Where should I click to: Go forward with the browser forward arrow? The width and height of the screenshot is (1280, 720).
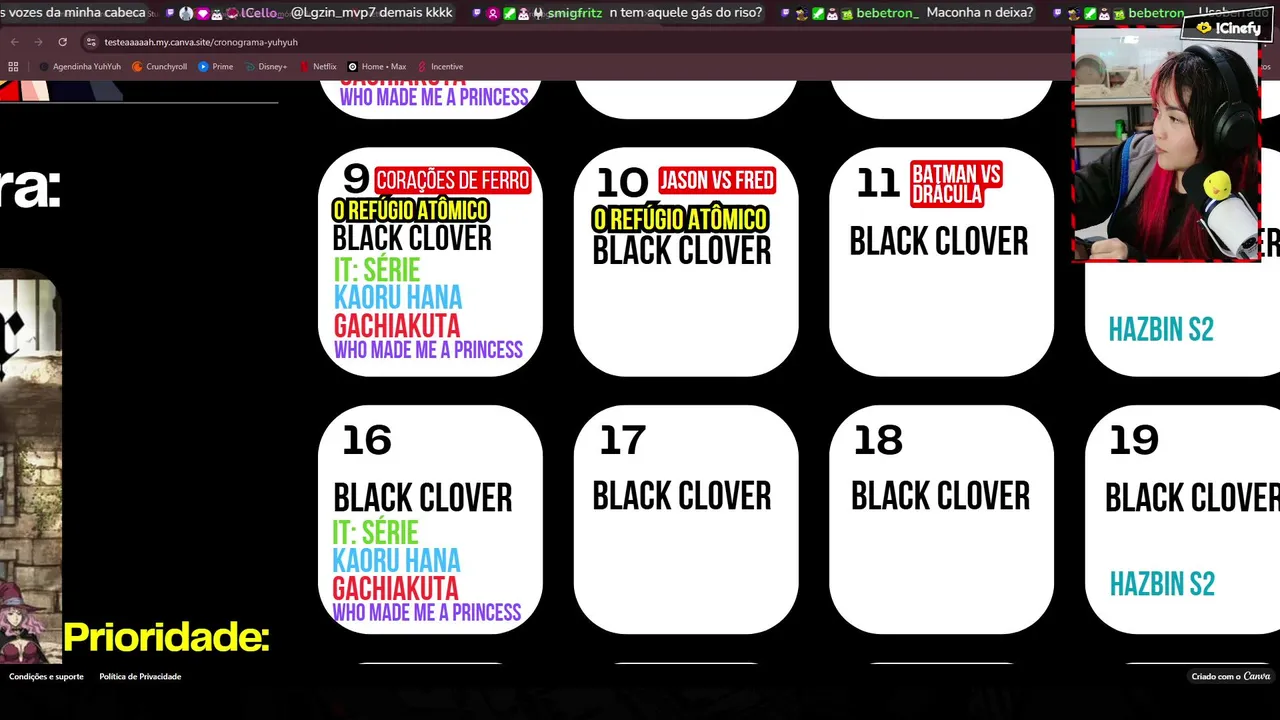point(38,42)
